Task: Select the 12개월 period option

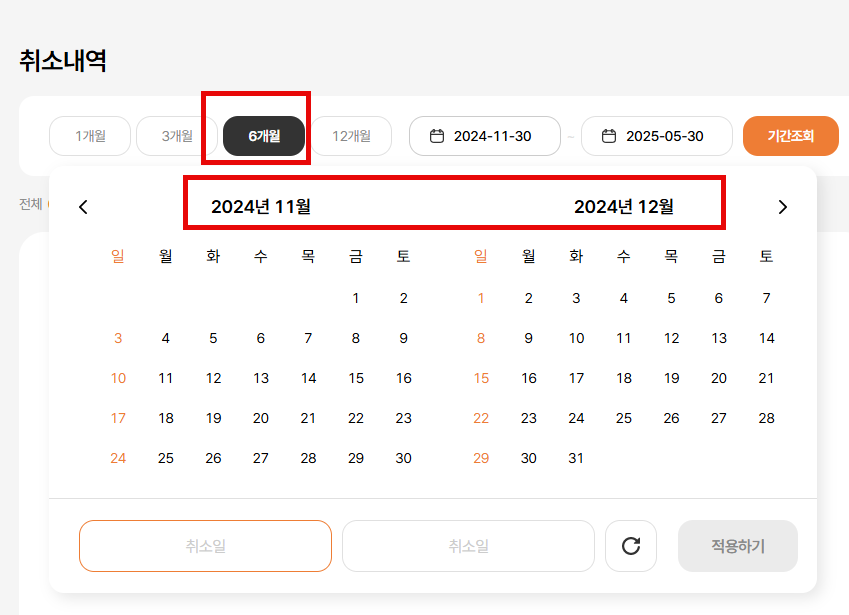Action: [351, 136]
